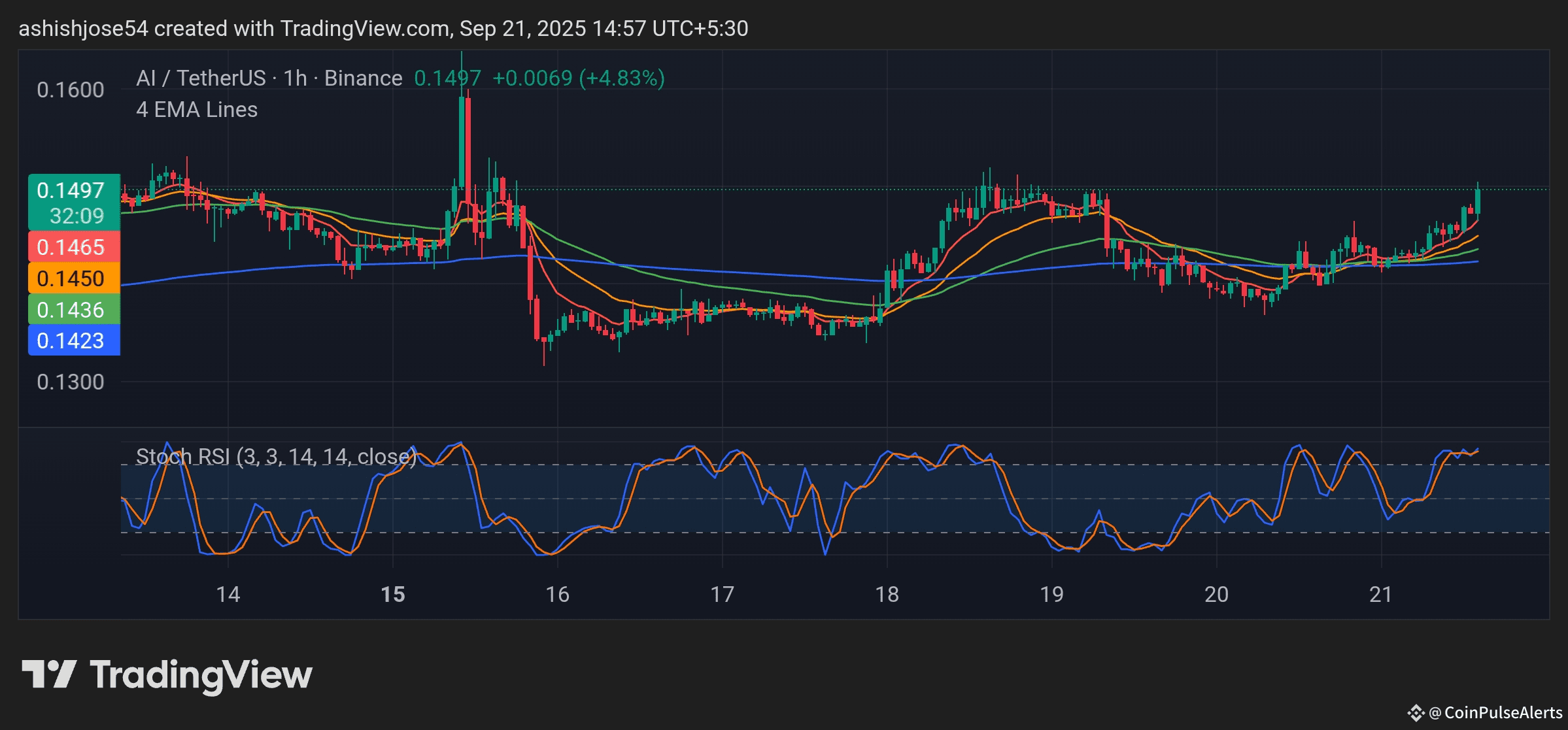The image size is (1568, 730).
Task: Click the CoinPulseAlerts diamond icon
Action: tap(1416, 712)
